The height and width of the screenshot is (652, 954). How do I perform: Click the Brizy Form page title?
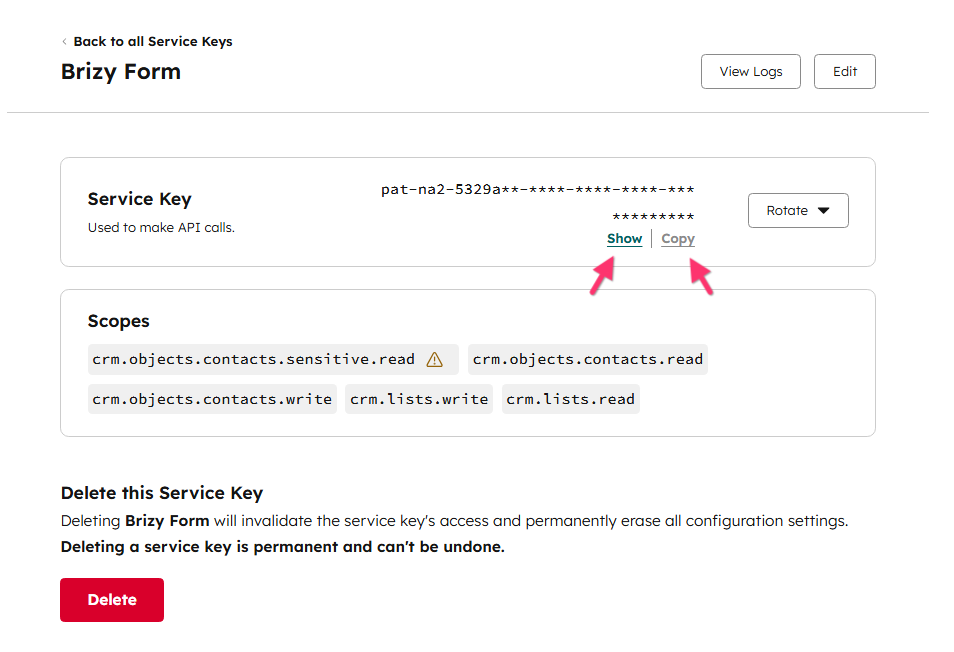pos(121,72)
